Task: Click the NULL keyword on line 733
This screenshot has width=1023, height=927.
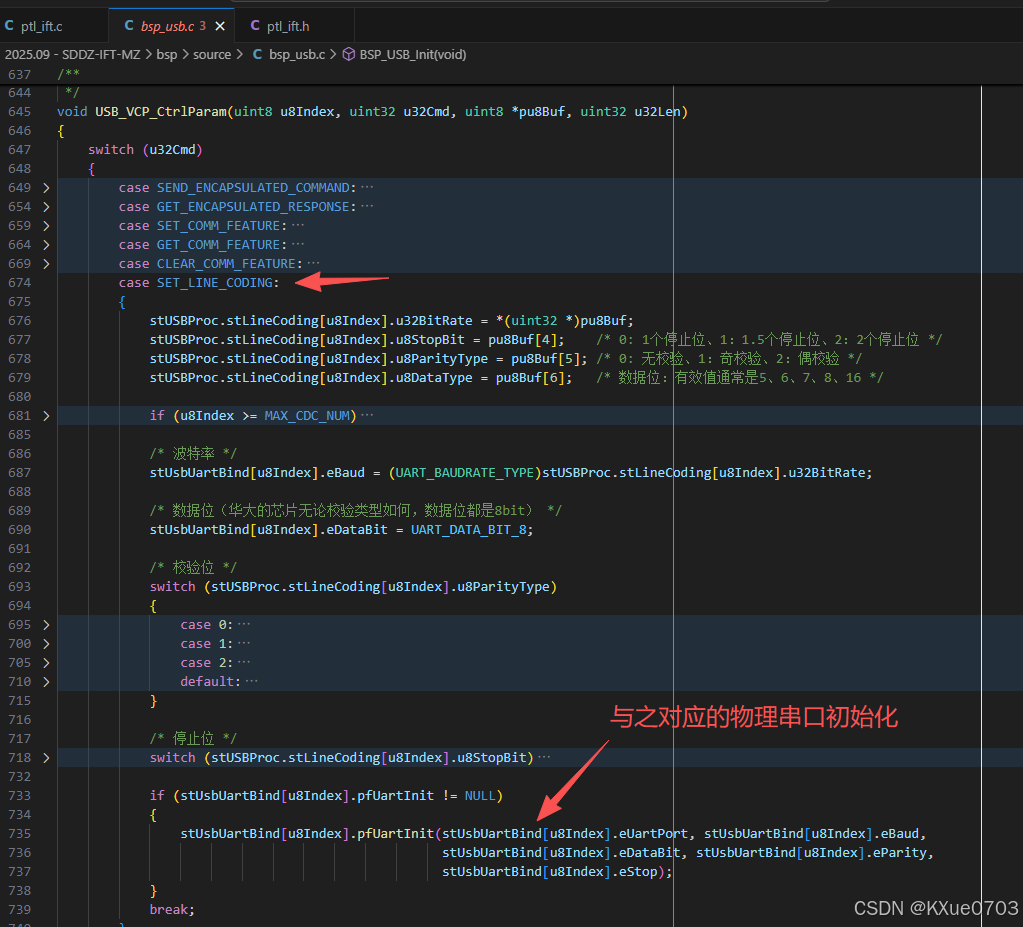Action: point(480,795)
